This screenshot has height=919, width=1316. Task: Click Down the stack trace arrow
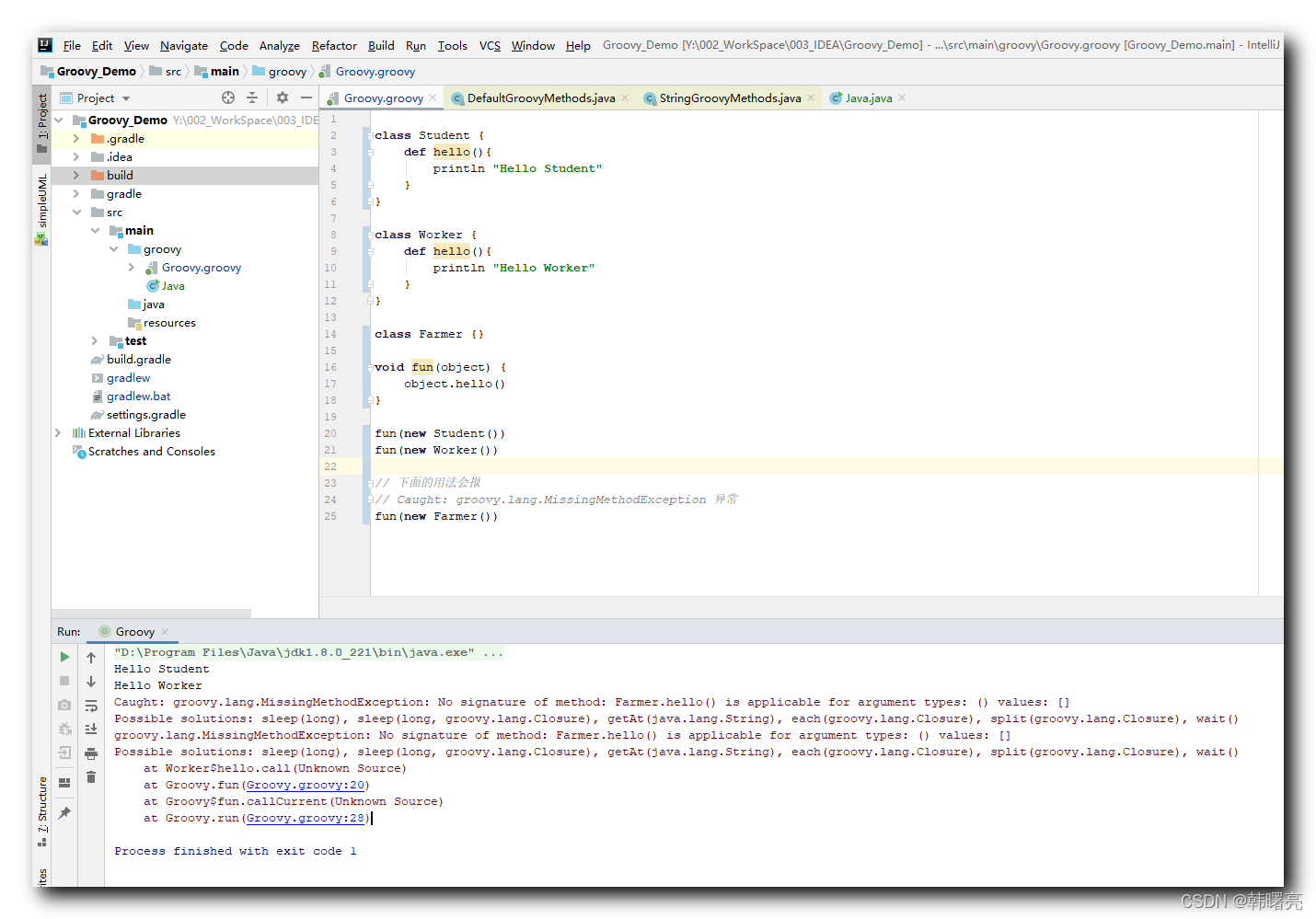(x=91, y=682)
